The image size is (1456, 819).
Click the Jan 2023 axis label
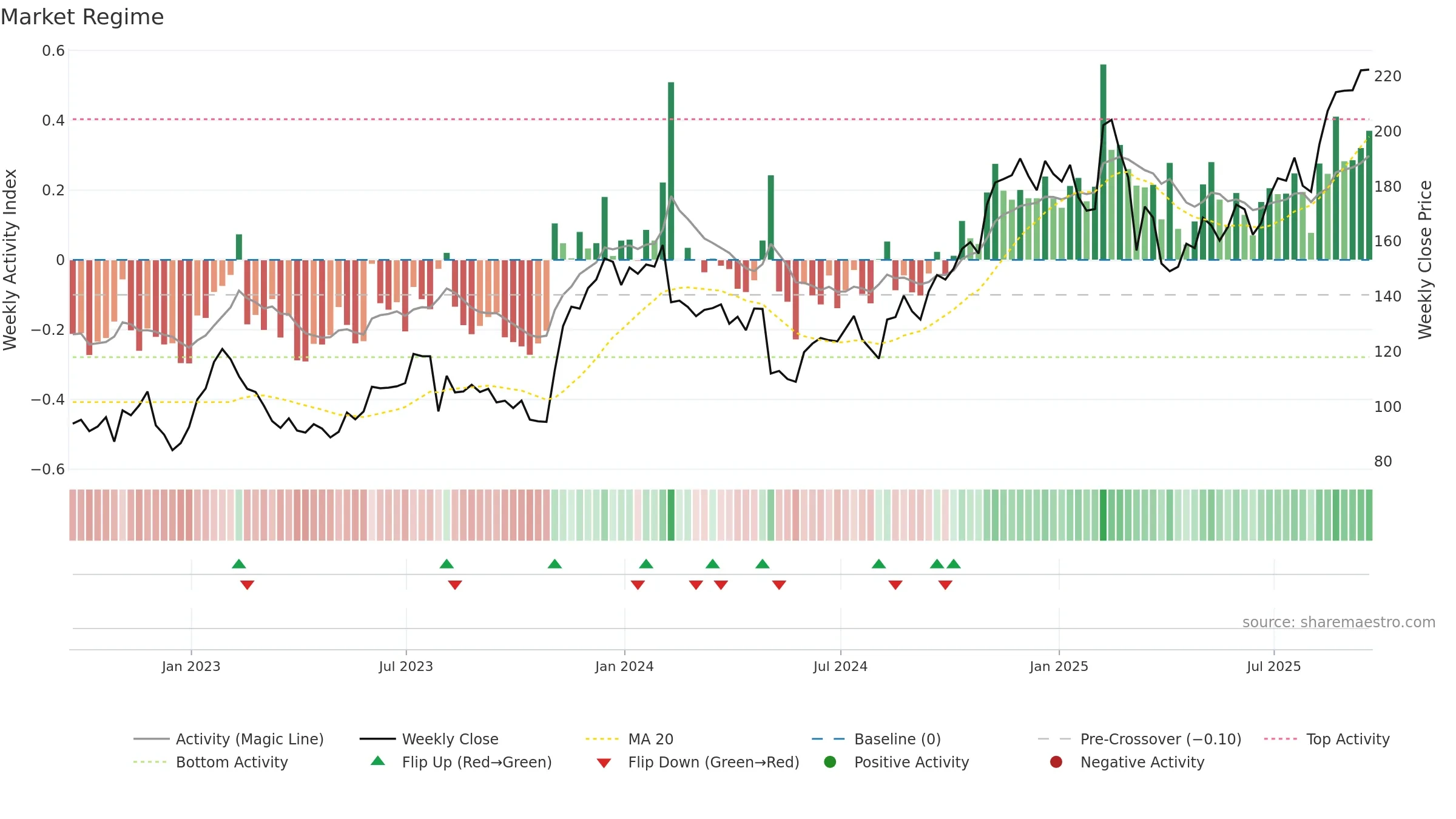click(x=191, y=666)
